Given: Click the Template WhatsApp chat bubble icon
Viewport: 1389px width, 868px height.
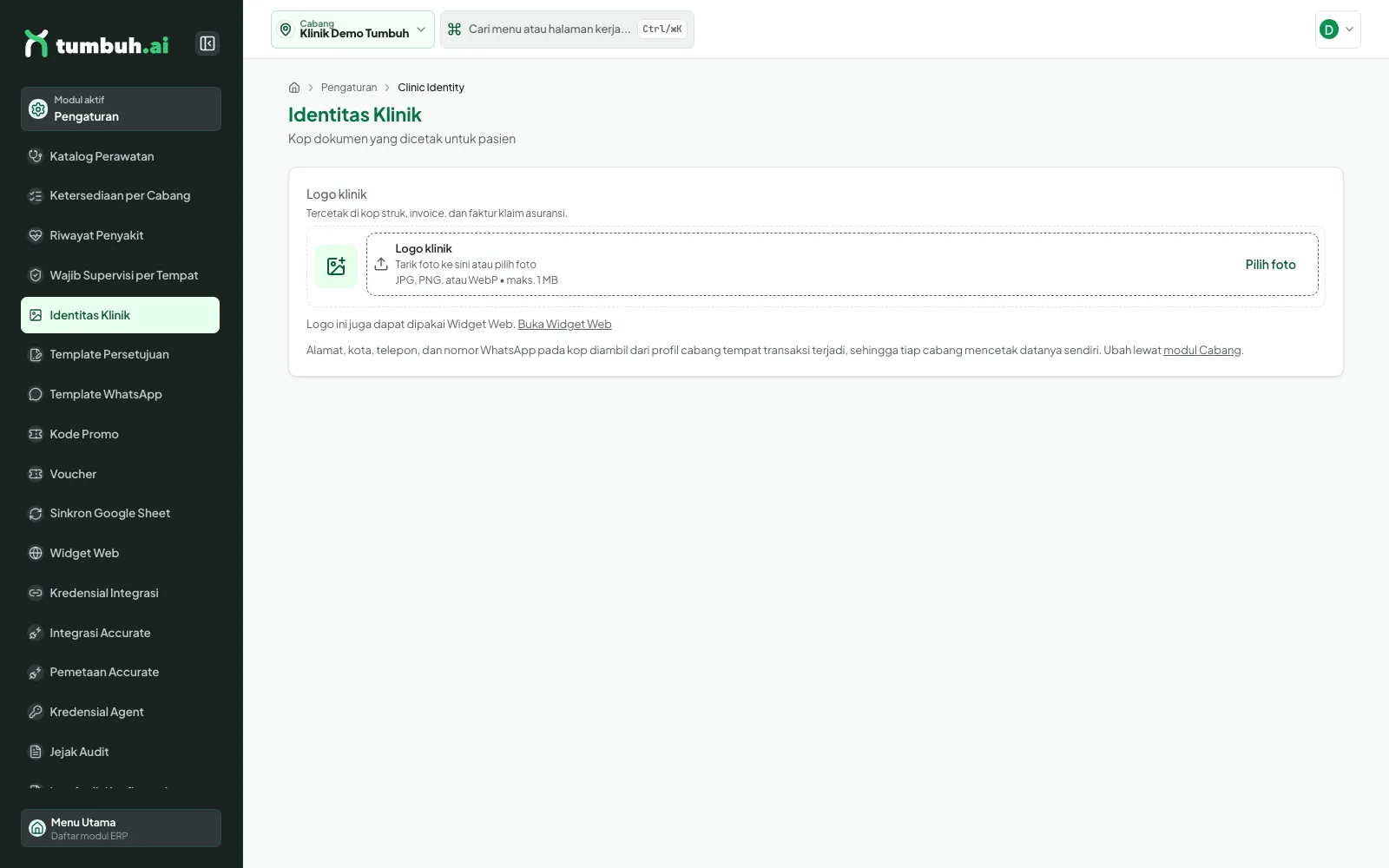Looking at the screenshot, I should pos(36,394).
